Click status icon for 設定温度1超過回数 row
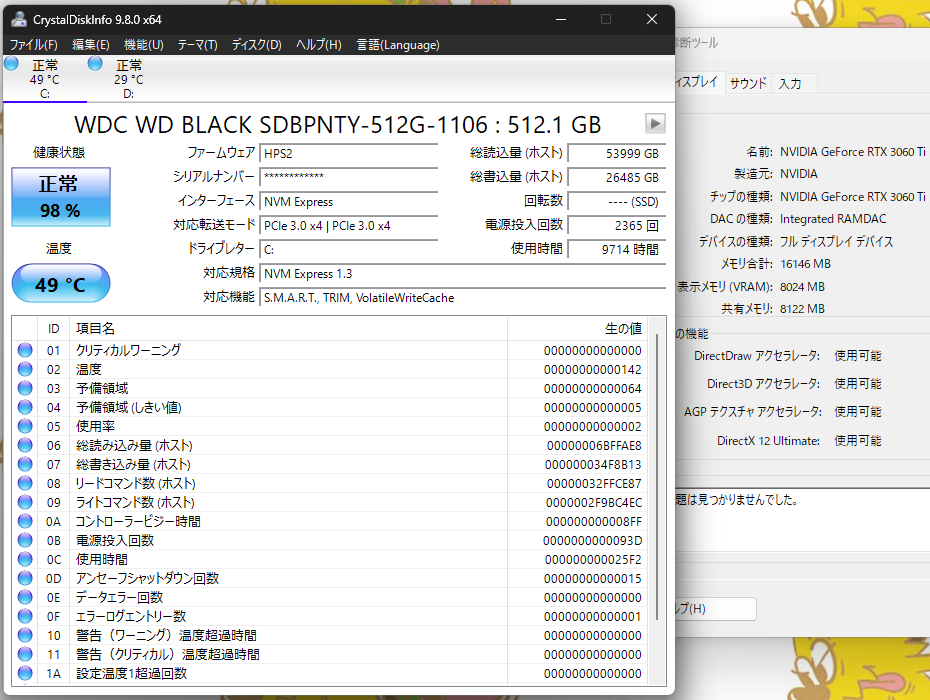The height and width of the screenshot is (700, 930). tap(25, 673)
